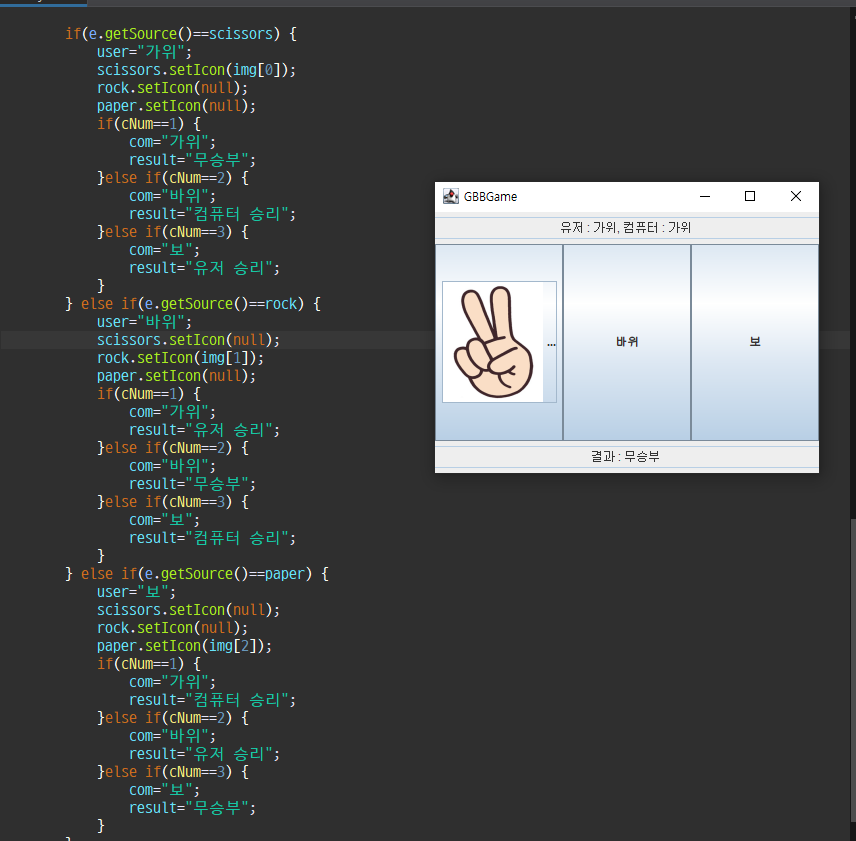Click the result label '결과 : 무승부'

[626, 456]
